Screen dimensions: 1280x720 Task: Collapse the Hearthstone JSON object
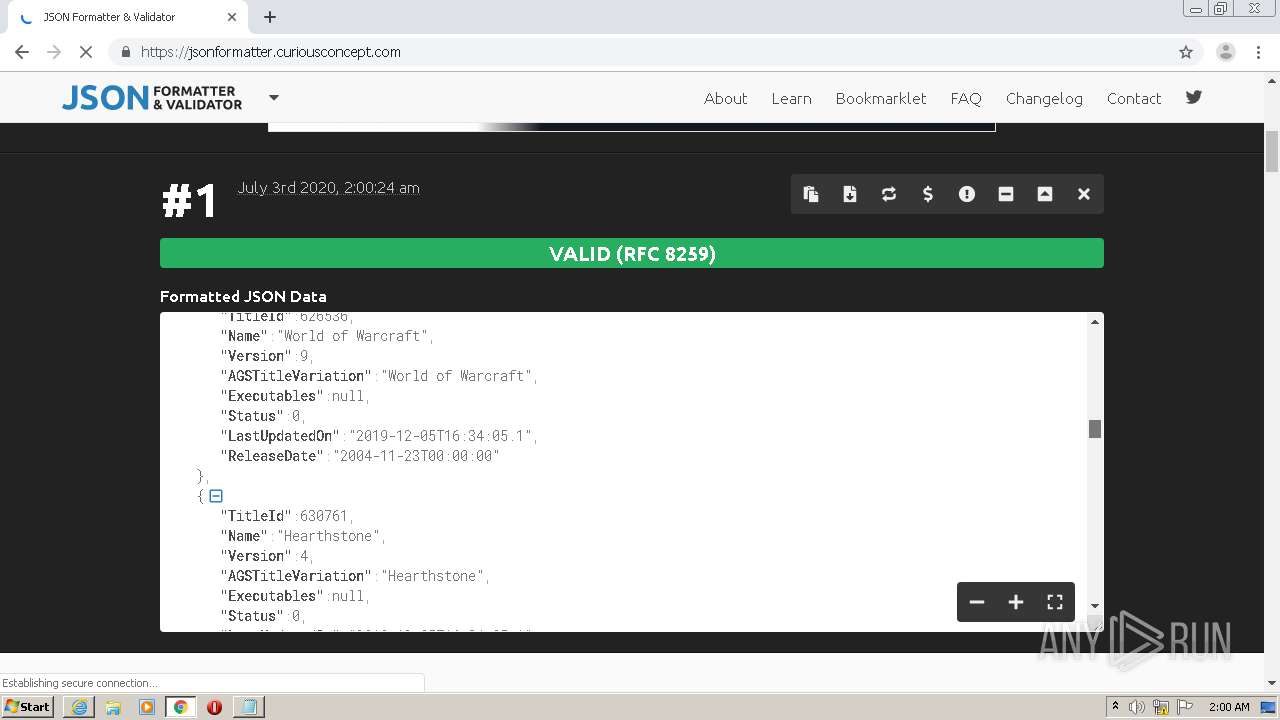click(216, 496)
